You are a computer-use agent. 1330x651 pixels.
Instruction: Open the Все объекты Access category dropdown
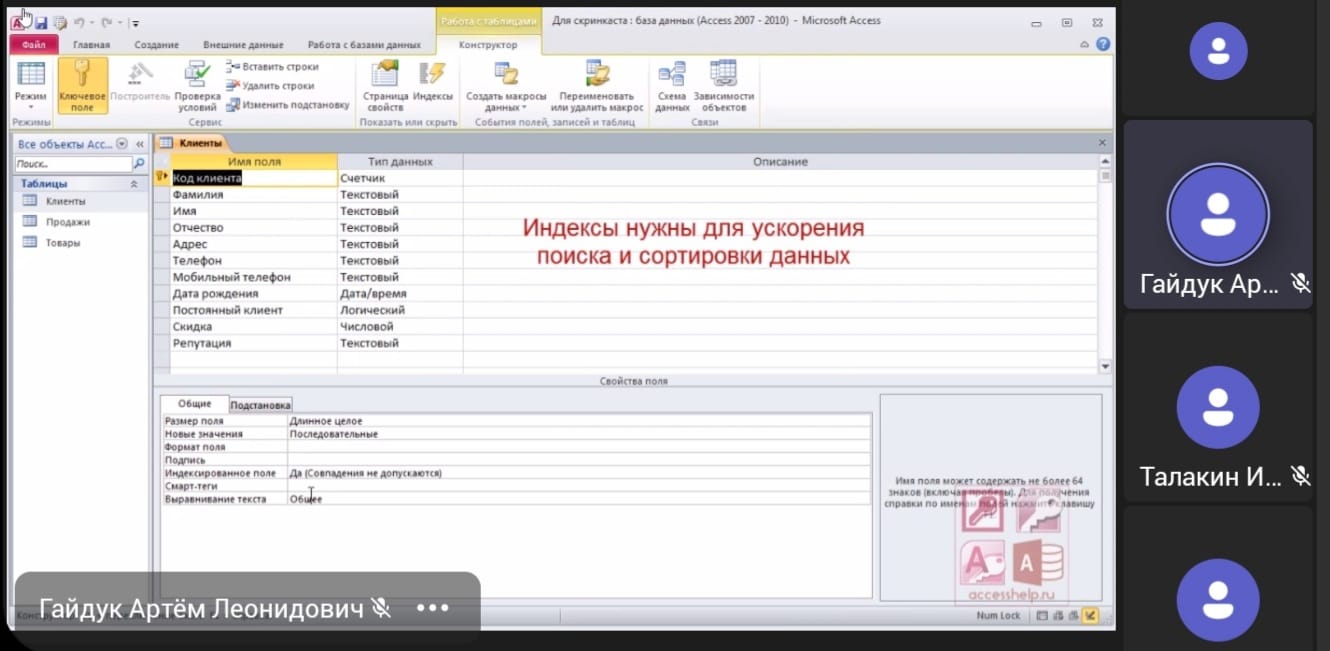[x=122, y=144]
